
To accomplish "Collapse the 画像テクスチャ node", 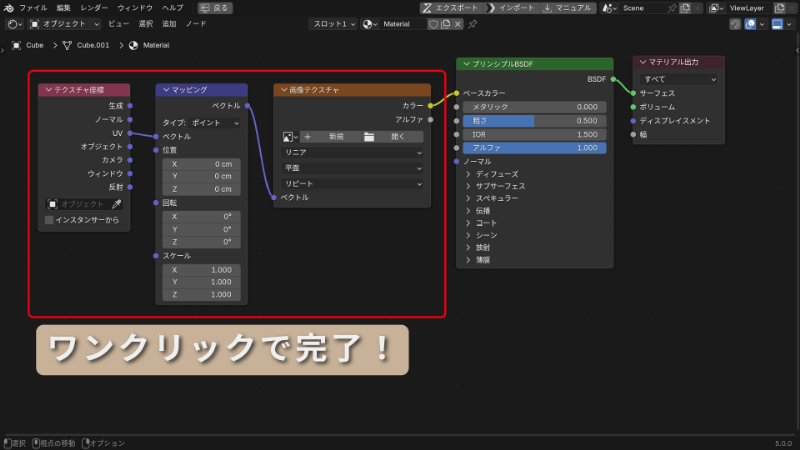I will [x=284, y=90].
